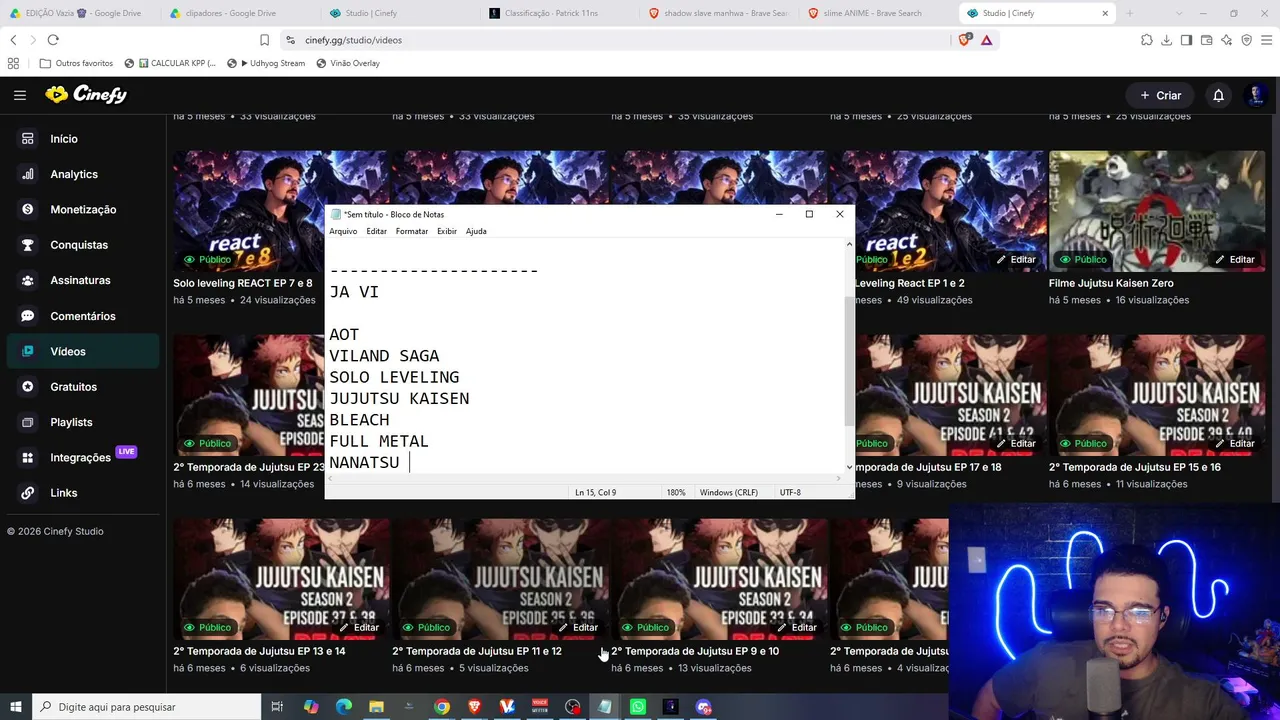Open the browser main menu icon

(x=1266, y=40)
